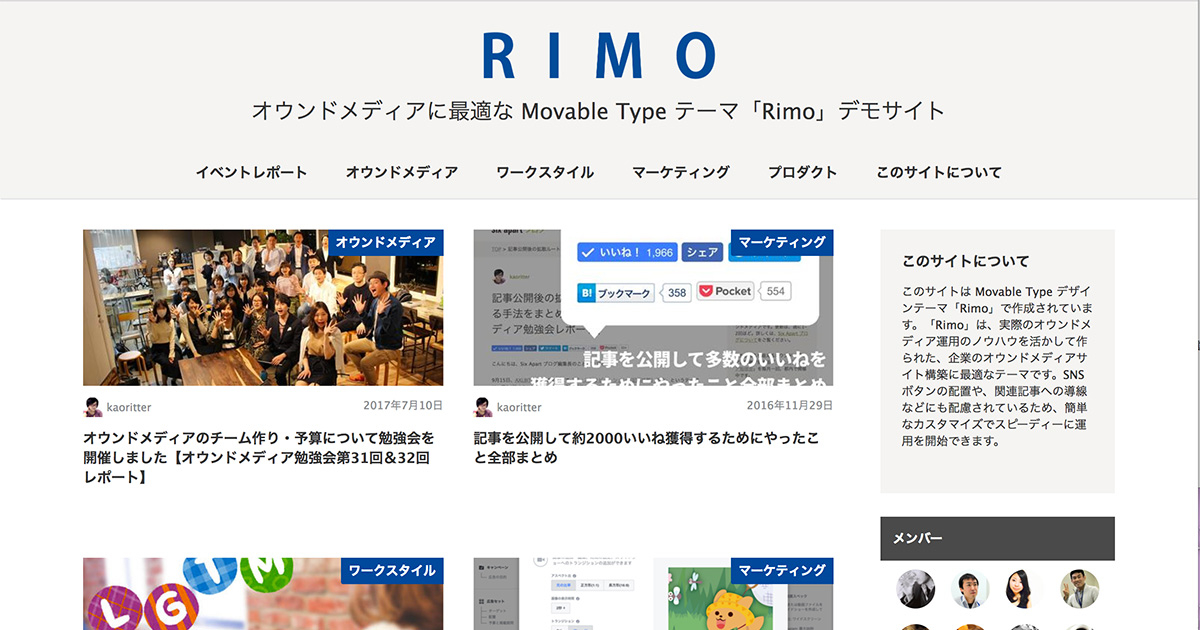Image resolution: width=1200 pixels, height=630 pixels.
Task: Click the fourth member avatar in a suit
Action: [1080, 590]
